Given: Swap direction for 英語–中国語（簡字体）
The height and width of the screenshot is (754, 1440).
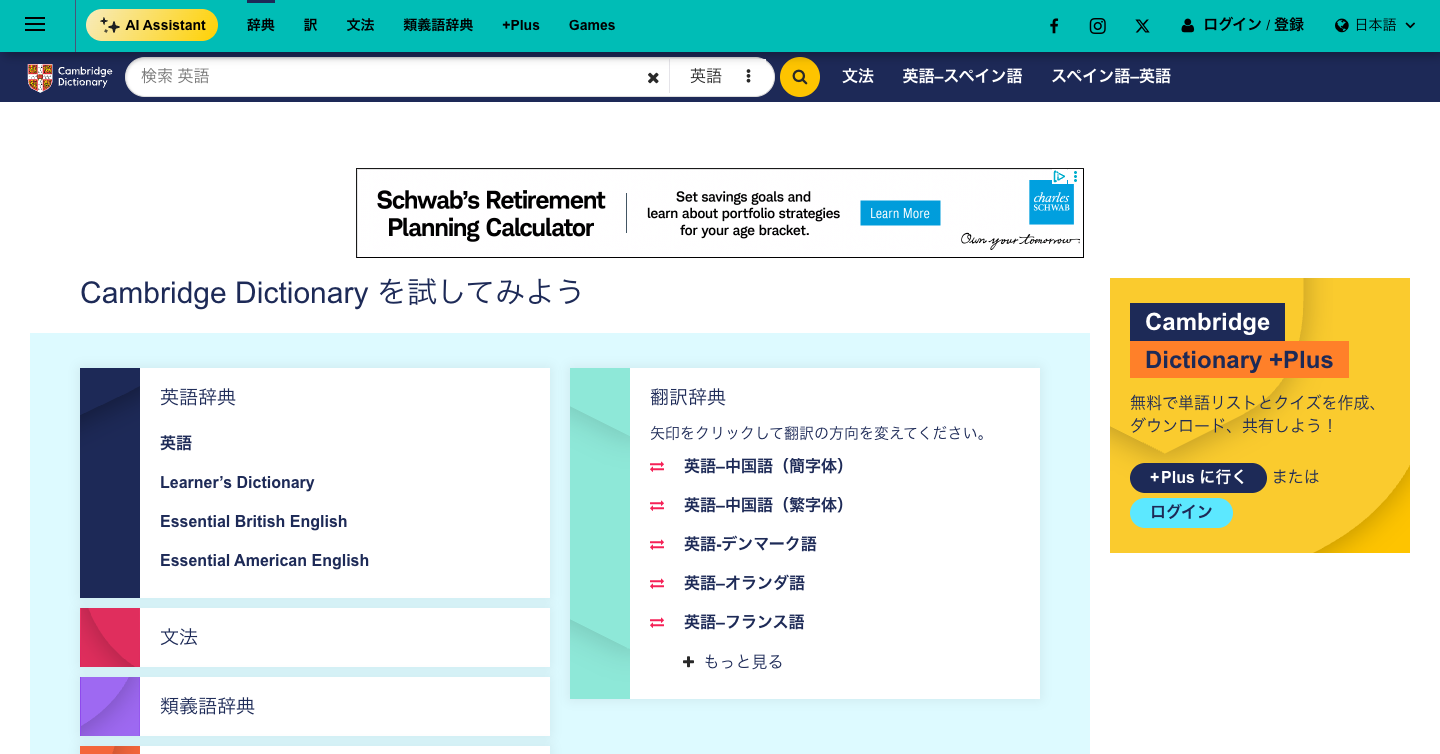Looking at the screenshot, I should click(x=657, y=466).
